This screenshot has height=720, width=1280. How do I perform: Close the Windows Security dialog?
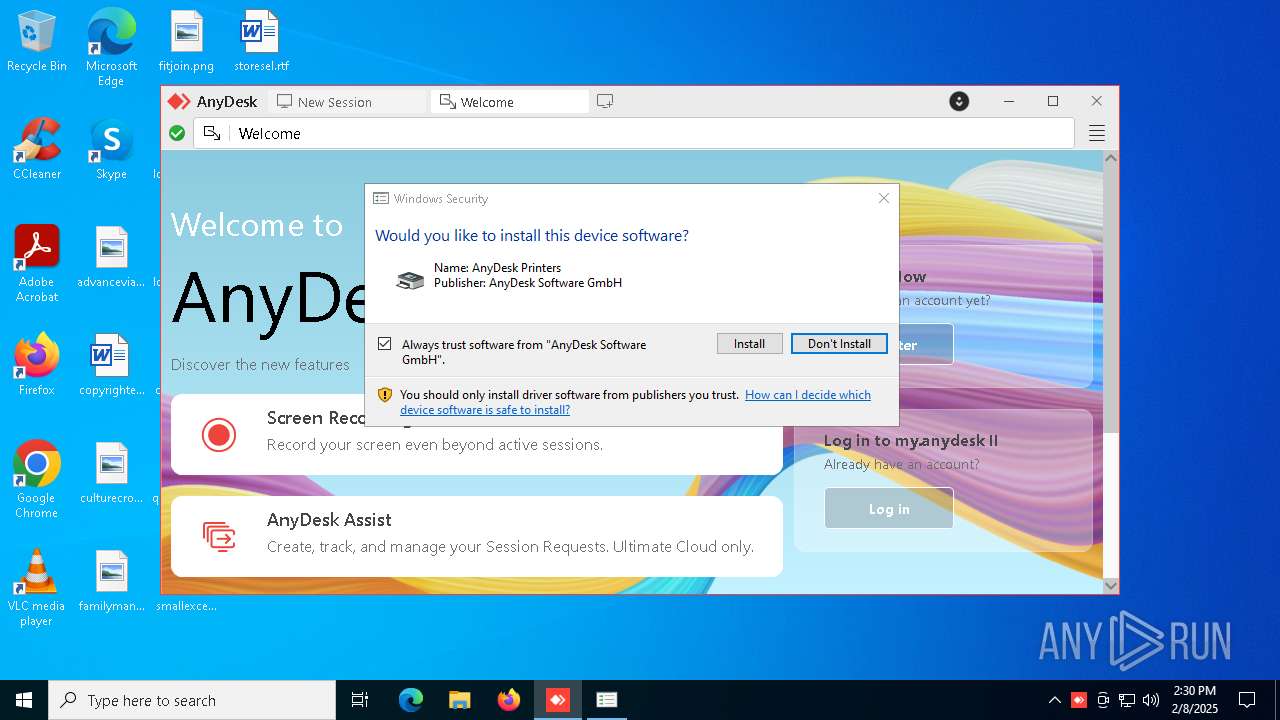click(x=884, y=198)
